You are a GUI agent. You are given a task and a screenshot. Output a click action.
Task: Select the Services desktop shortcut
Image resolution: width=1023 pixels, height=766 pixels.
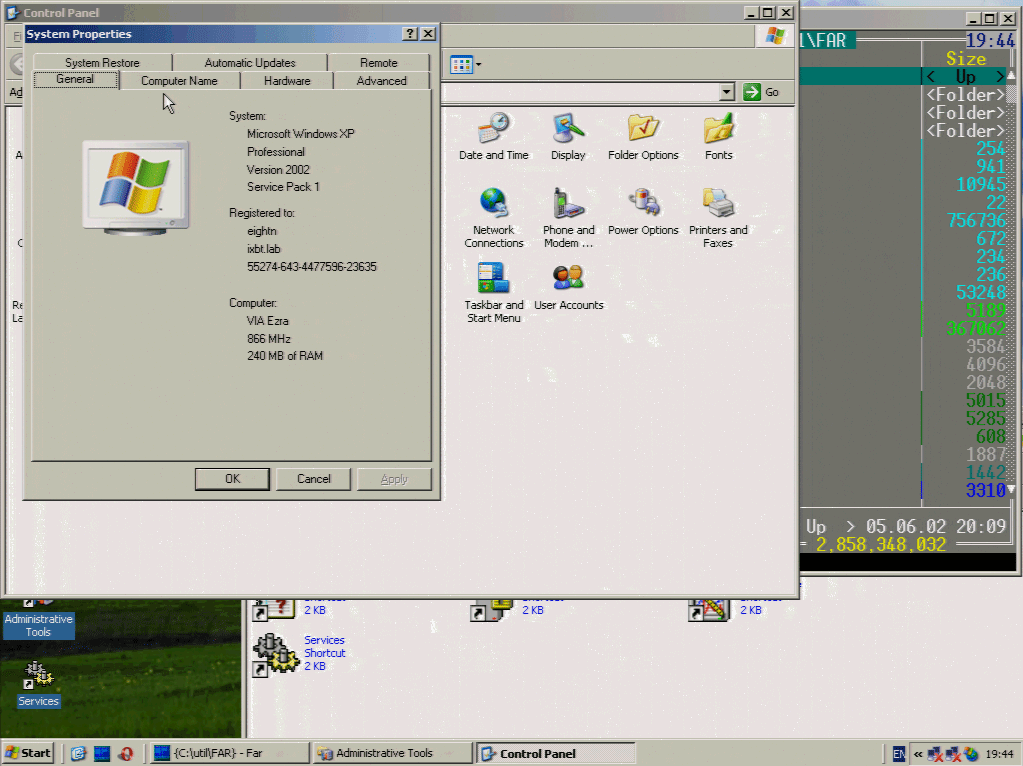38,684
